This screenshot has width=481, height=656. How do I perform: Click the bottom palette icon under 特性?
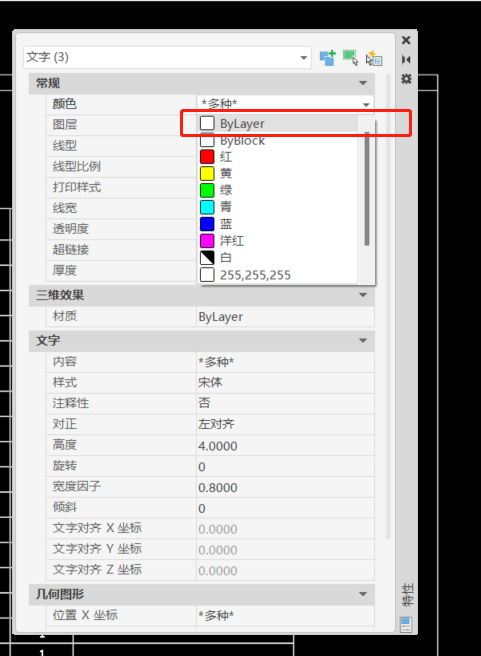coord(406,625)
